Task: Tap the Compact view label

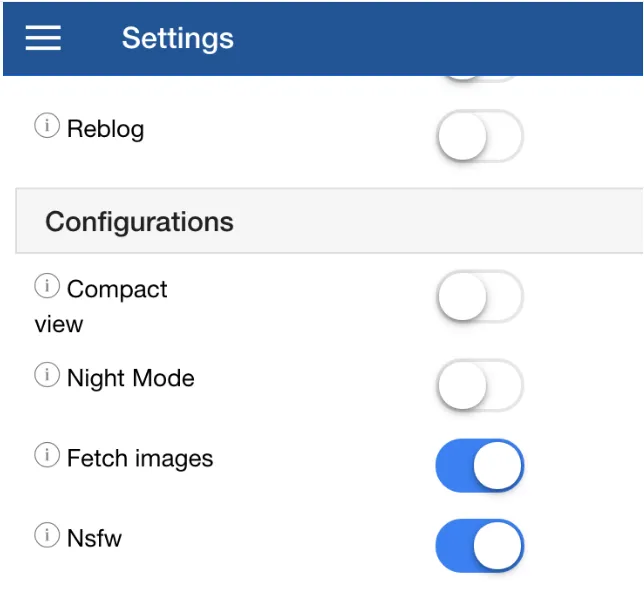Action: (101, 306)
